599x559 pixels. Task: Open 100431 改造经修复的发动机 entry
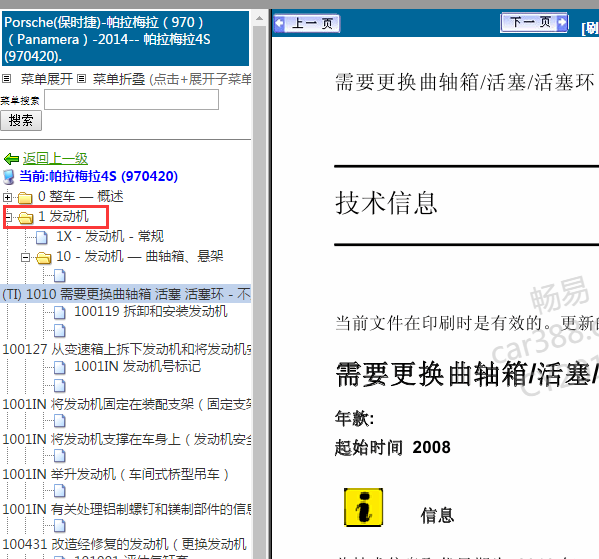[124, 544]
